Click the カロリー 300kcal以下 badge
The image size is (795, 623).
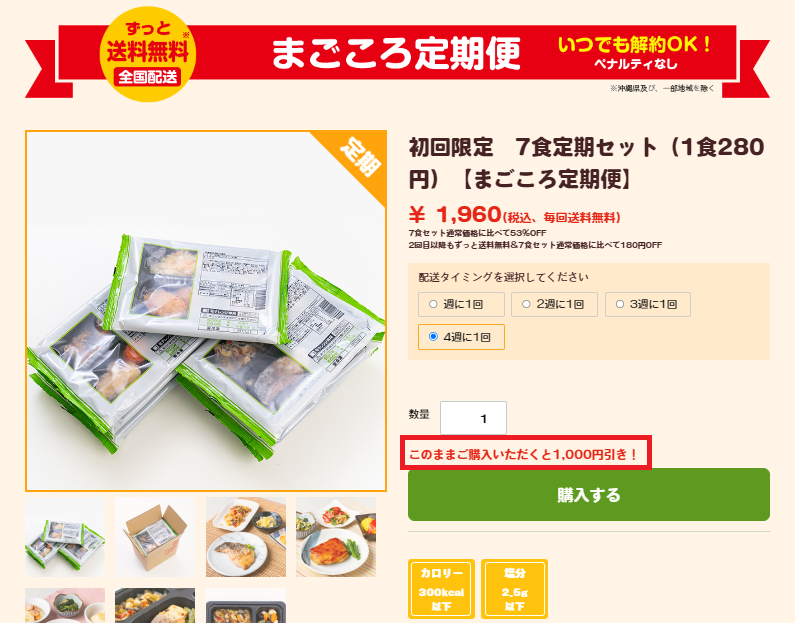441,589
